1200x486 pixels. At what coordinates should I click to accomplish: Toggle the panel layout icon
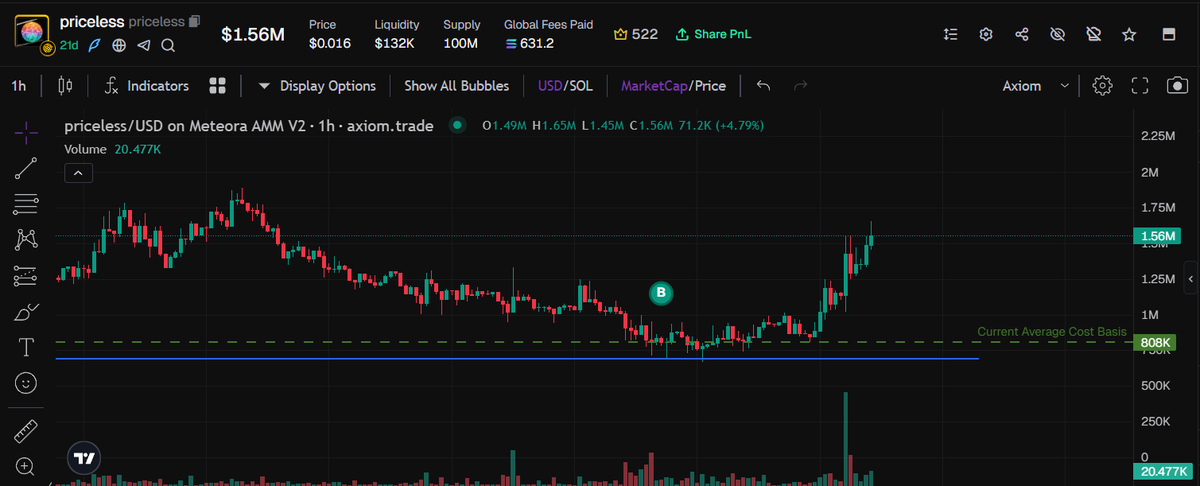click(x=1167, y=34)
